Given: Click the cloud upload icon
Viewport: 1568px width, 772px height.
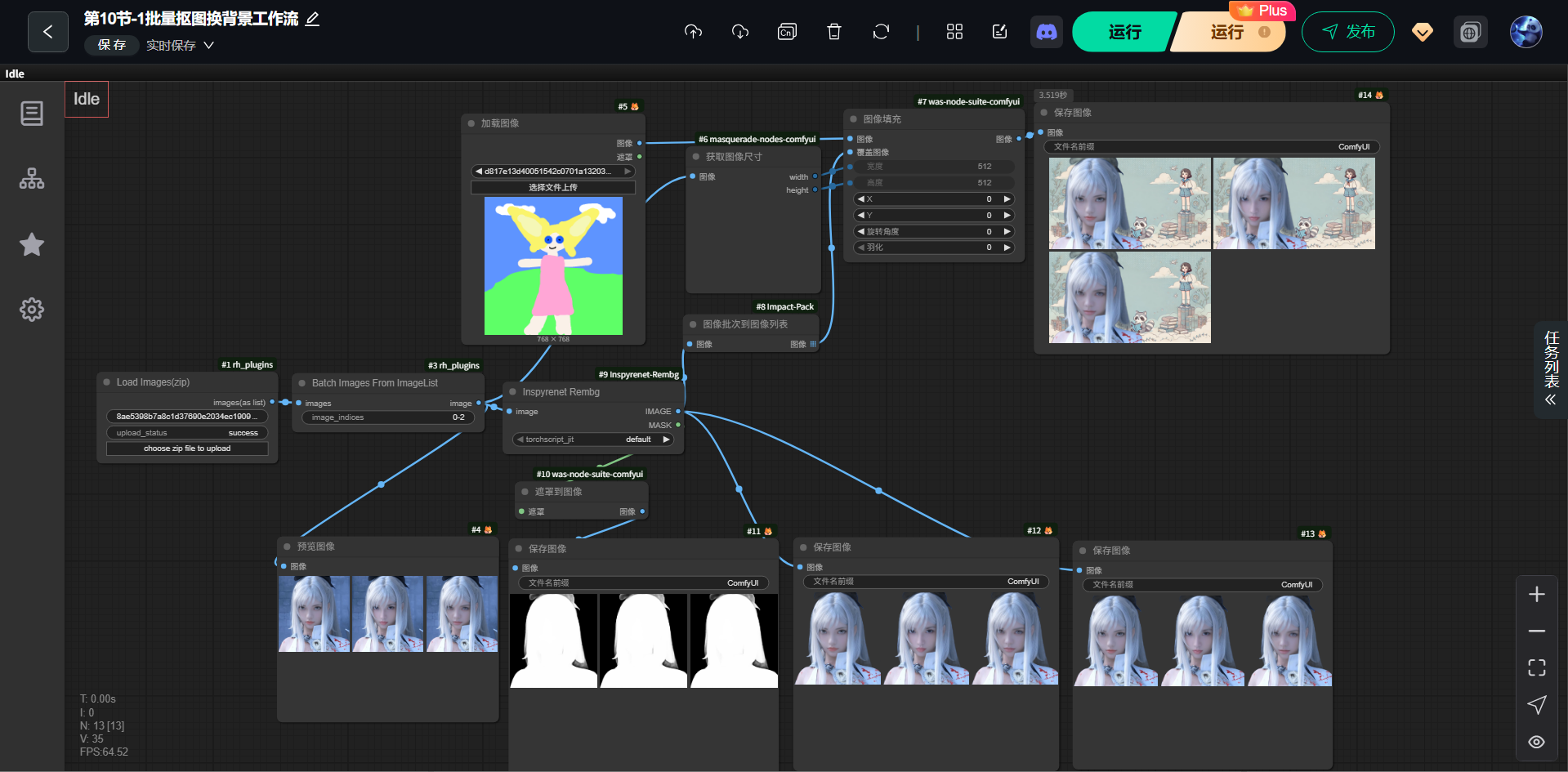Looking at the screenshot, I should [693, 32].
